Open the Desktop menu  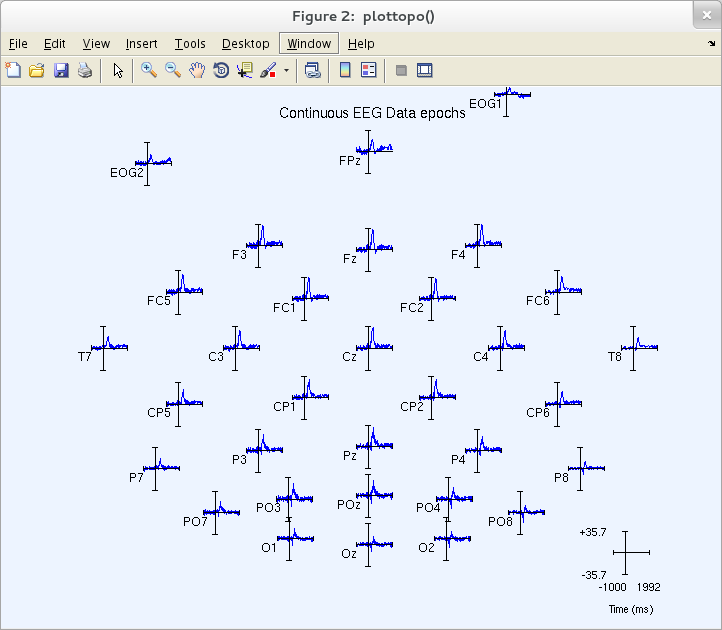245,44
